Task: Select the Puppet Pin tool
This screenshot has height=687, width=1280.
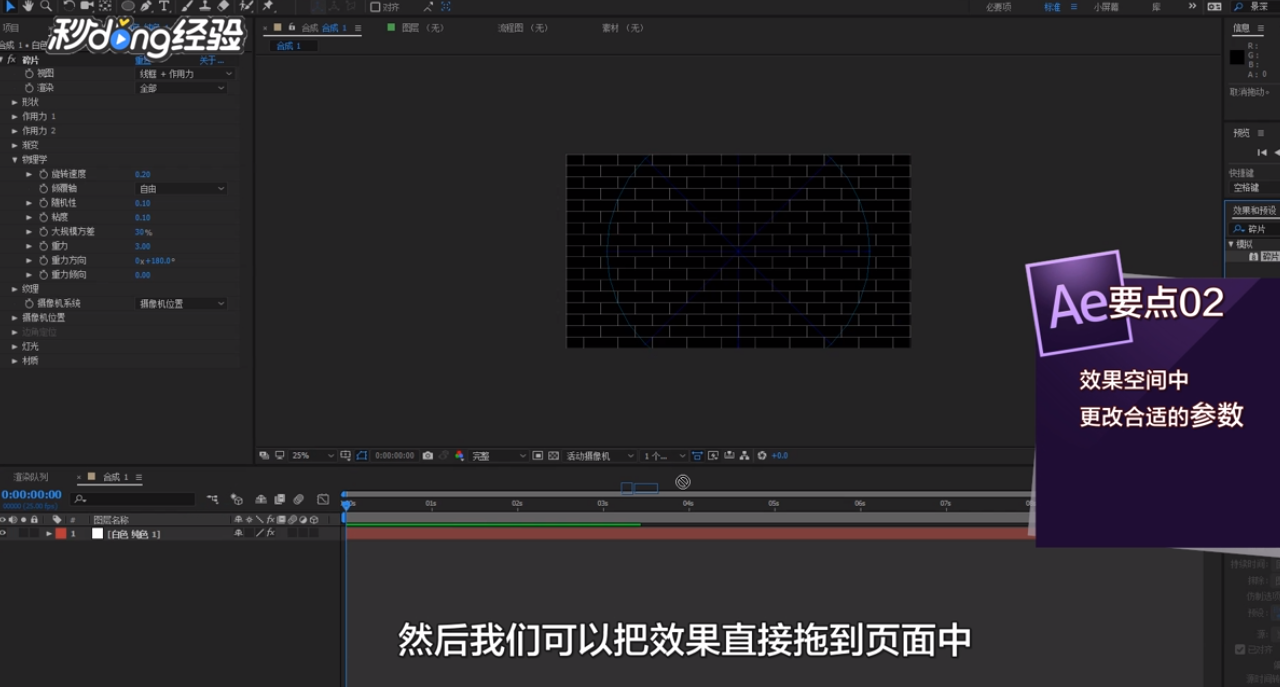Action: click(x=268, y=6)
